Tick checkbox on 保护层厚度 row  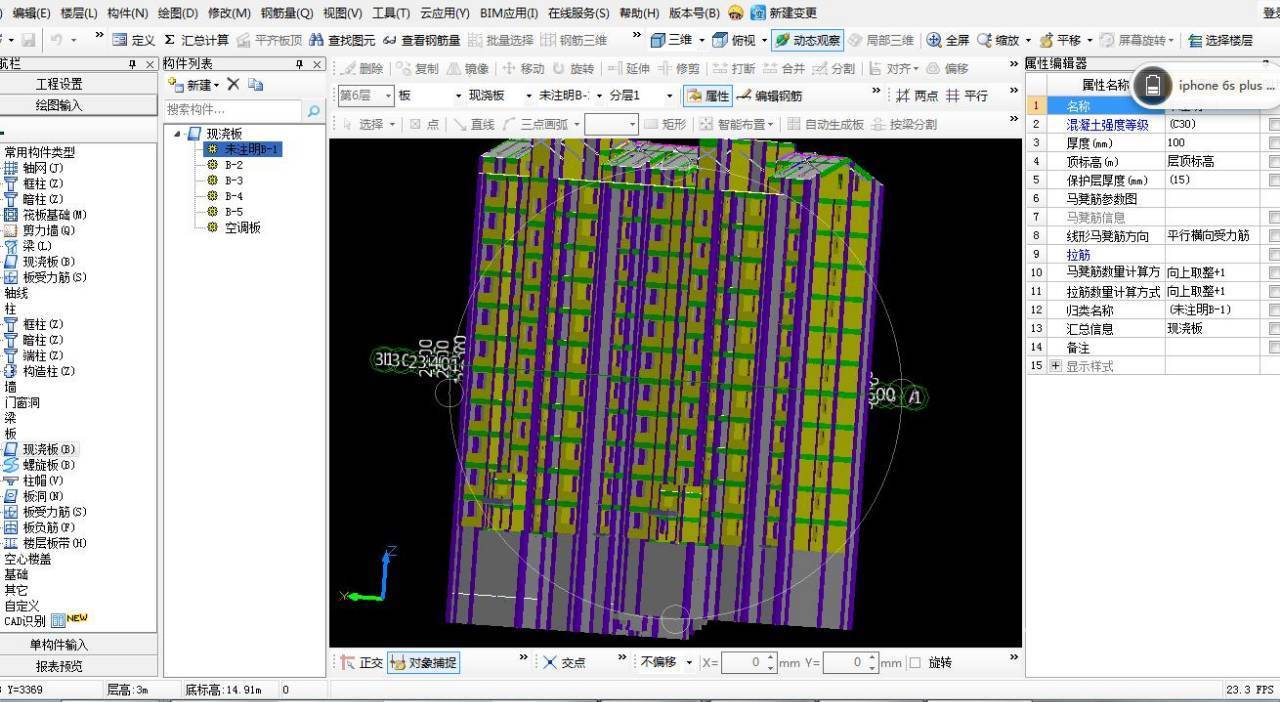coord(1274,180)
